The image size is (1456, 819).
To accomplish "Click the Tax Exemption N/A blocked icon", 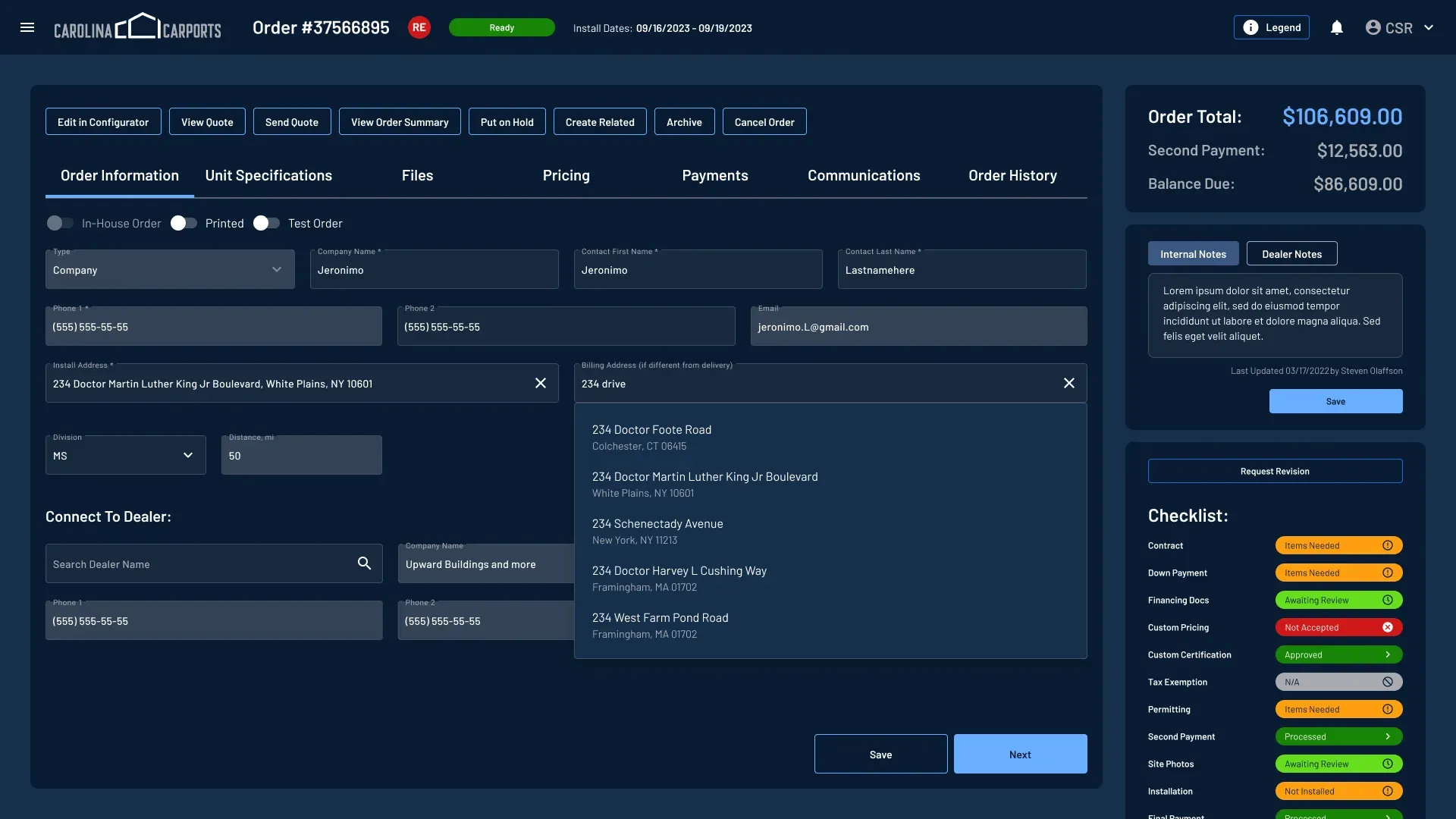I will coord(1388,682).
